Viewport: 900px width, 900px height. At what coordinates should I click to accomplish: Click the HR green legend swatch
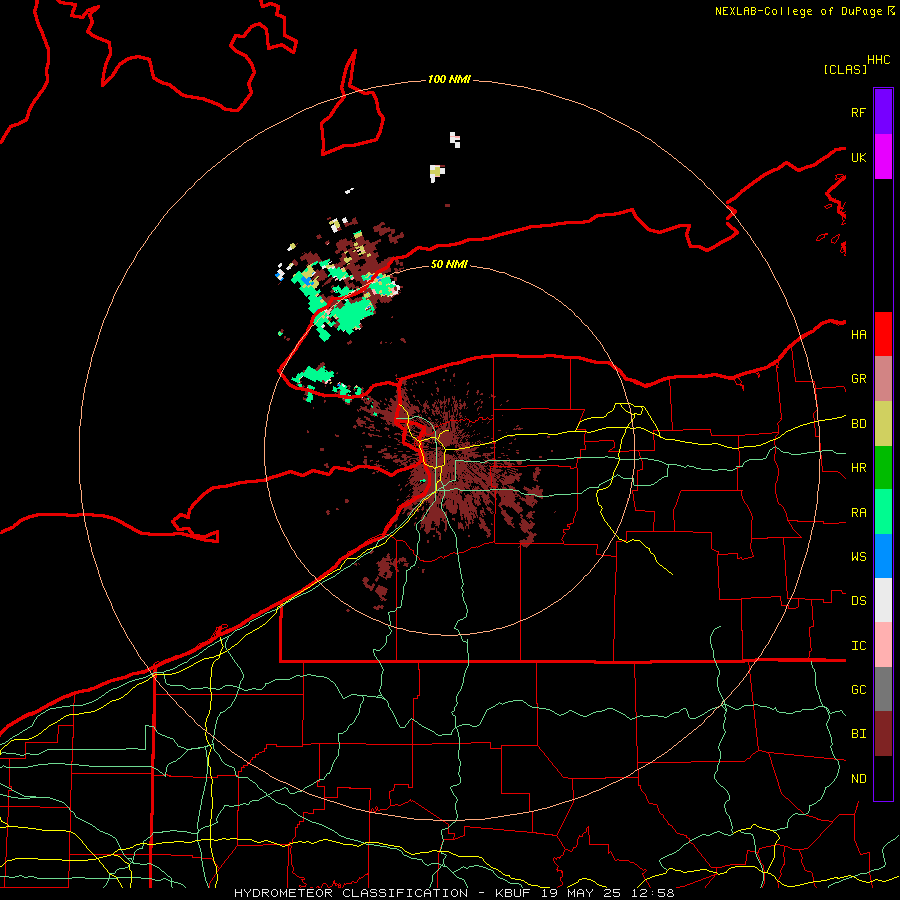(x=883, y=468)
